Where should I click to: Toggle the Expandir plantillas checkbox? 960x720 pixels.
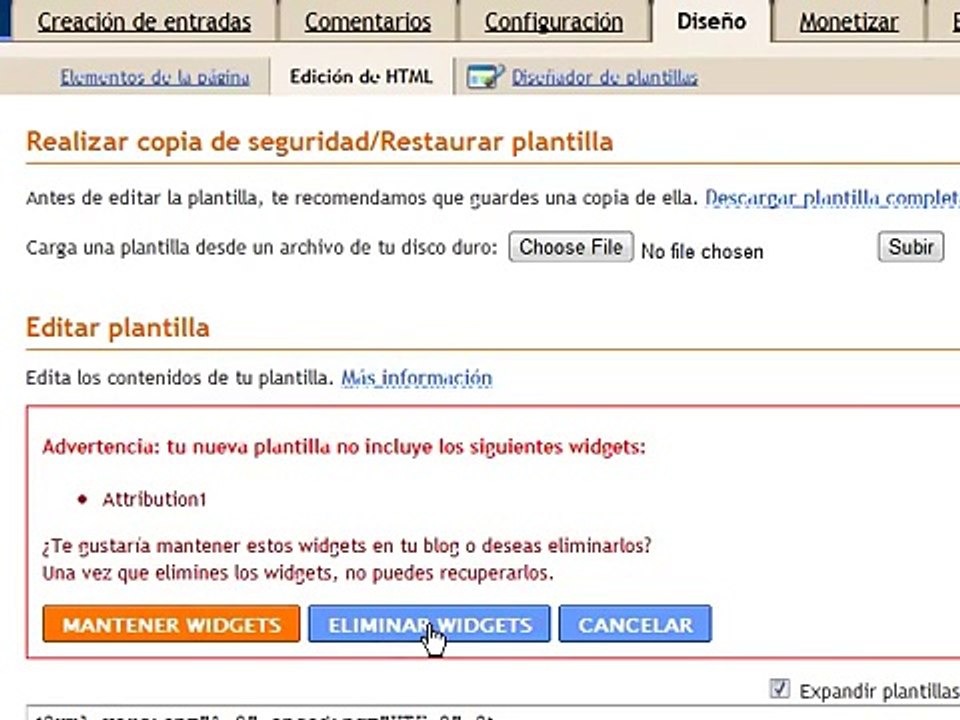(x=780, y=689)
